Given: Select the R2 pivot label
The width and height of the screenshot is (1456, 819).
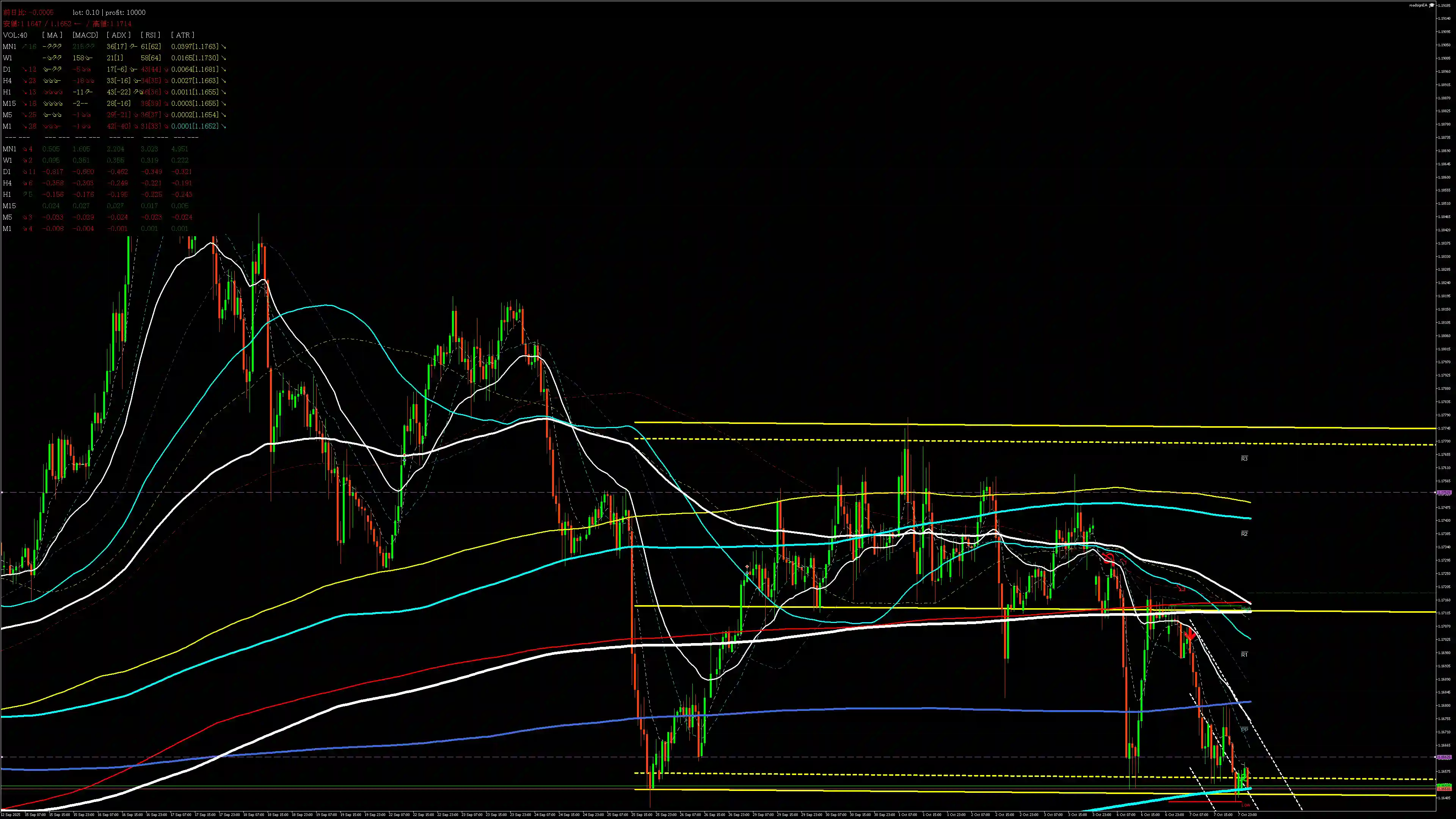Looking at the screenshot, I should click(1244, 533).
